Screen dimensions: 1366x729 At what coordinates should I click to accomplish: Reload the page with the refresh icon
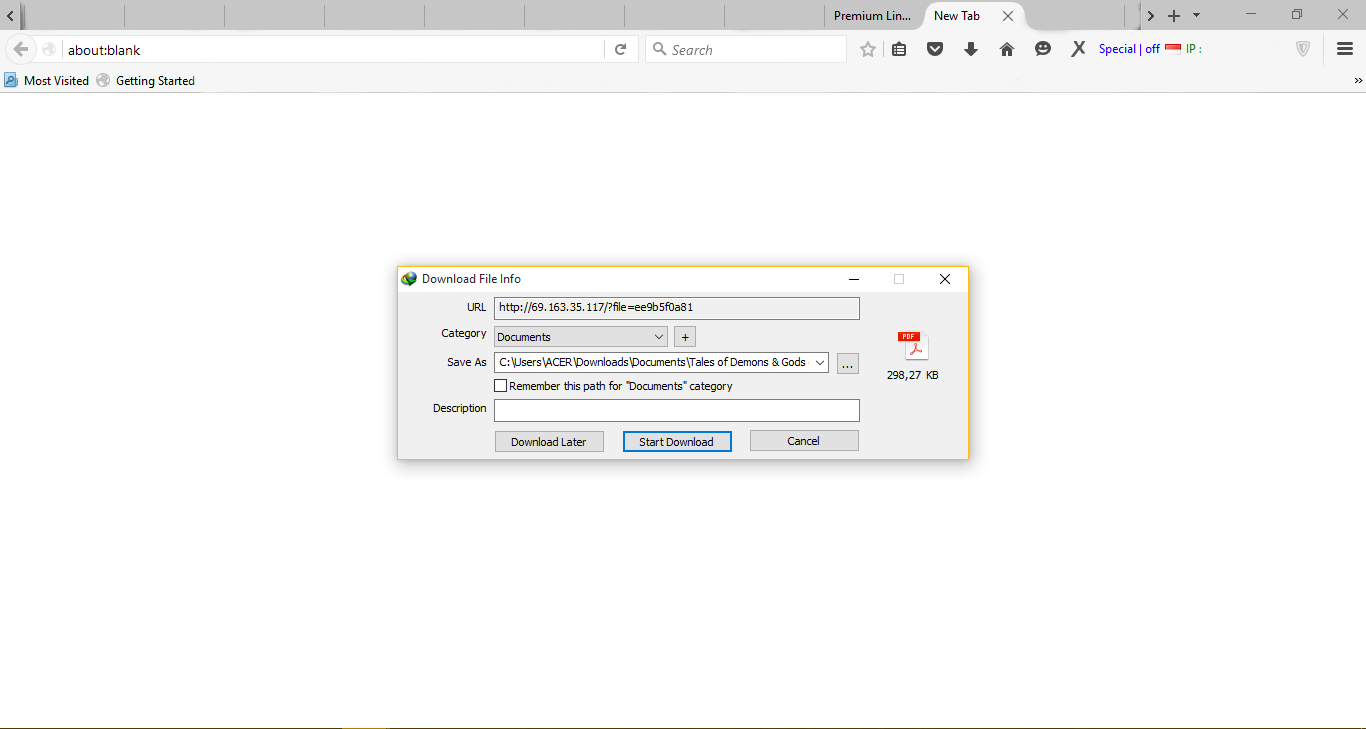click(621, 48)
